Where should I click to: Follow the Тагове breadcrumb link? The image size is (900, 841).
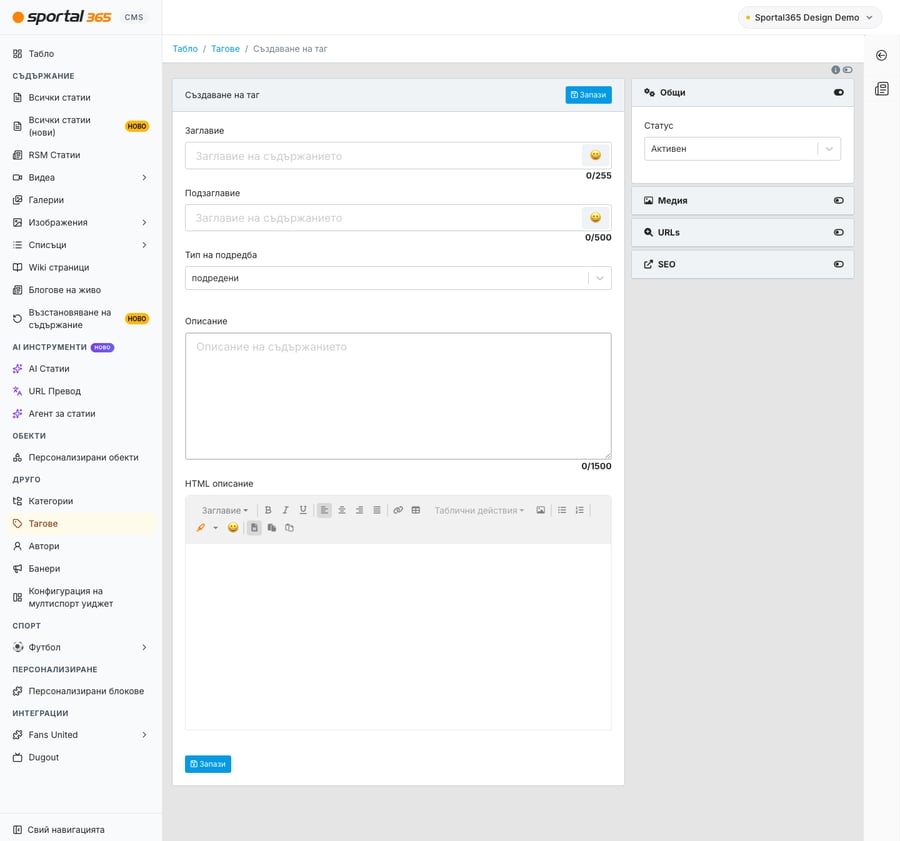pos(226,49)
